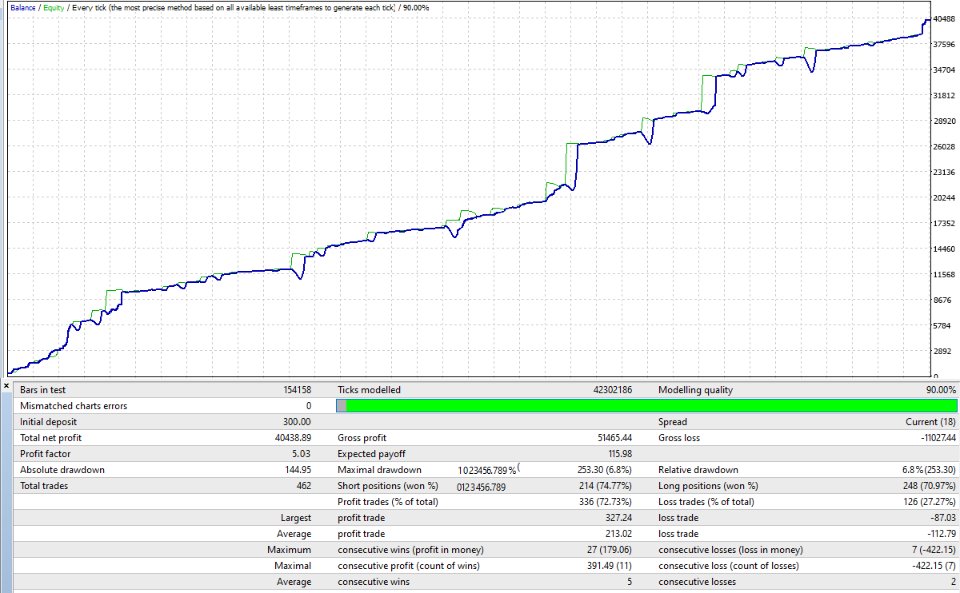
Task: Click the Loss trades (% of total) label
Action: pos(707,501)
